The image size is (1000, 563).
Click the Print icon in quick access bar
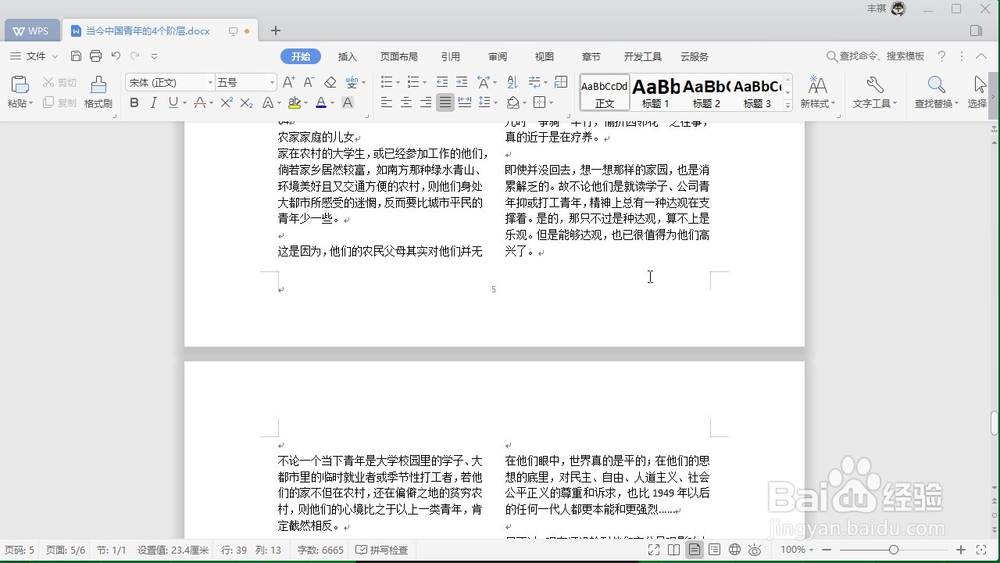tap(96, 56)
